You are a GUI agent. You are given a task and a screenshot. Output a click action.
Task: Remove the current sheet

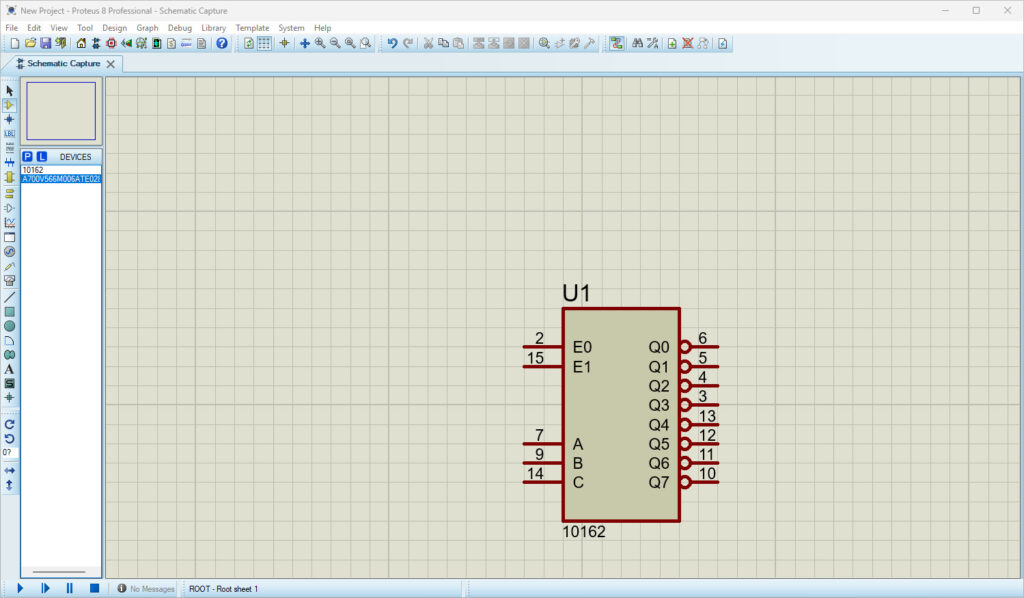coord(688,44)
